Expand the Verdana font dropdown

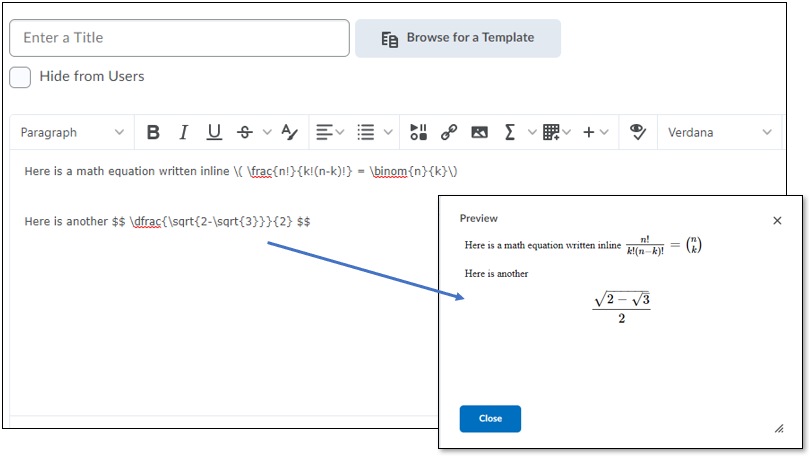[x=719, y=132]
